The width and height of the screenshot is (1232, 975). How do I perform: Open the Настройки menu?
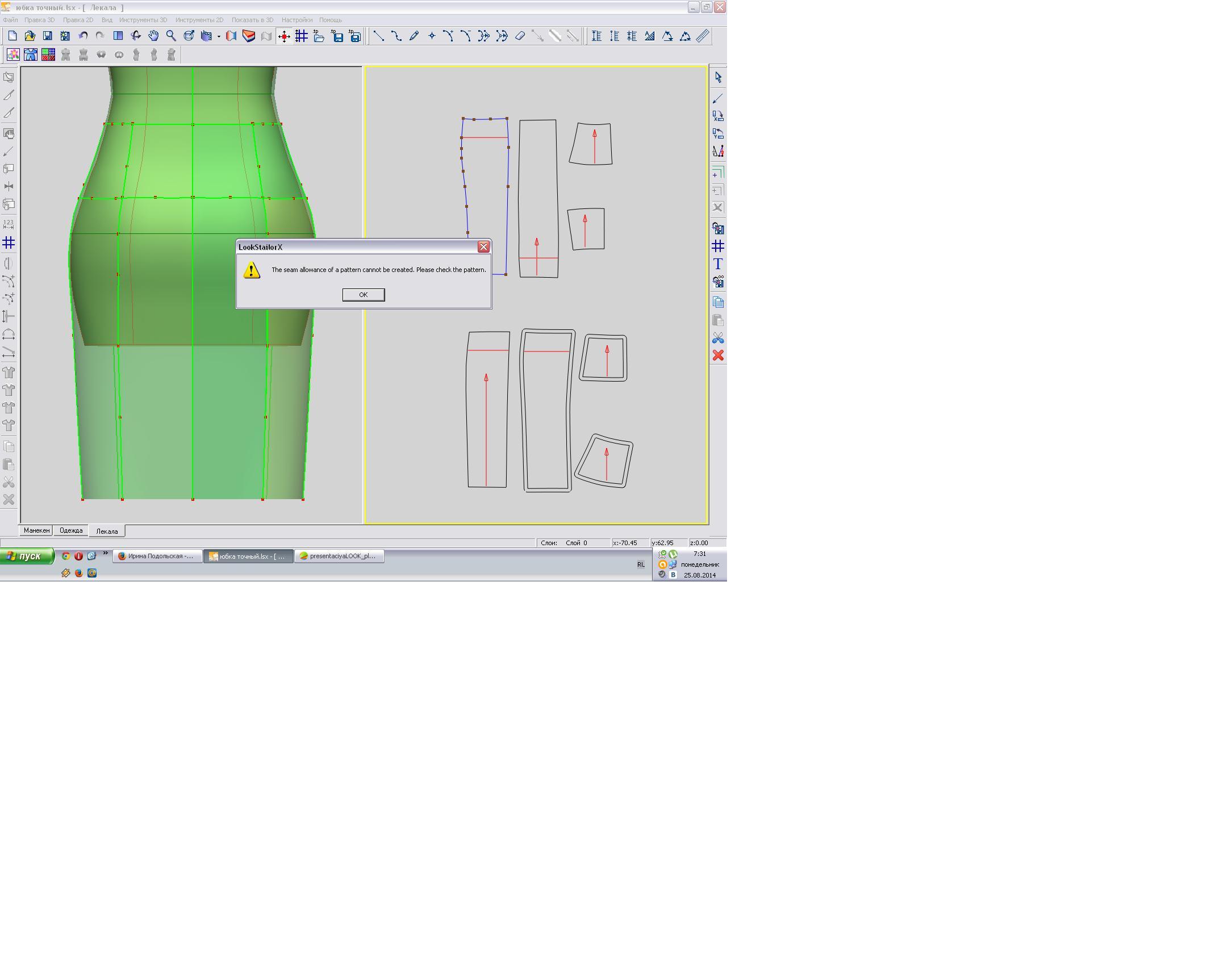[296, 20]
